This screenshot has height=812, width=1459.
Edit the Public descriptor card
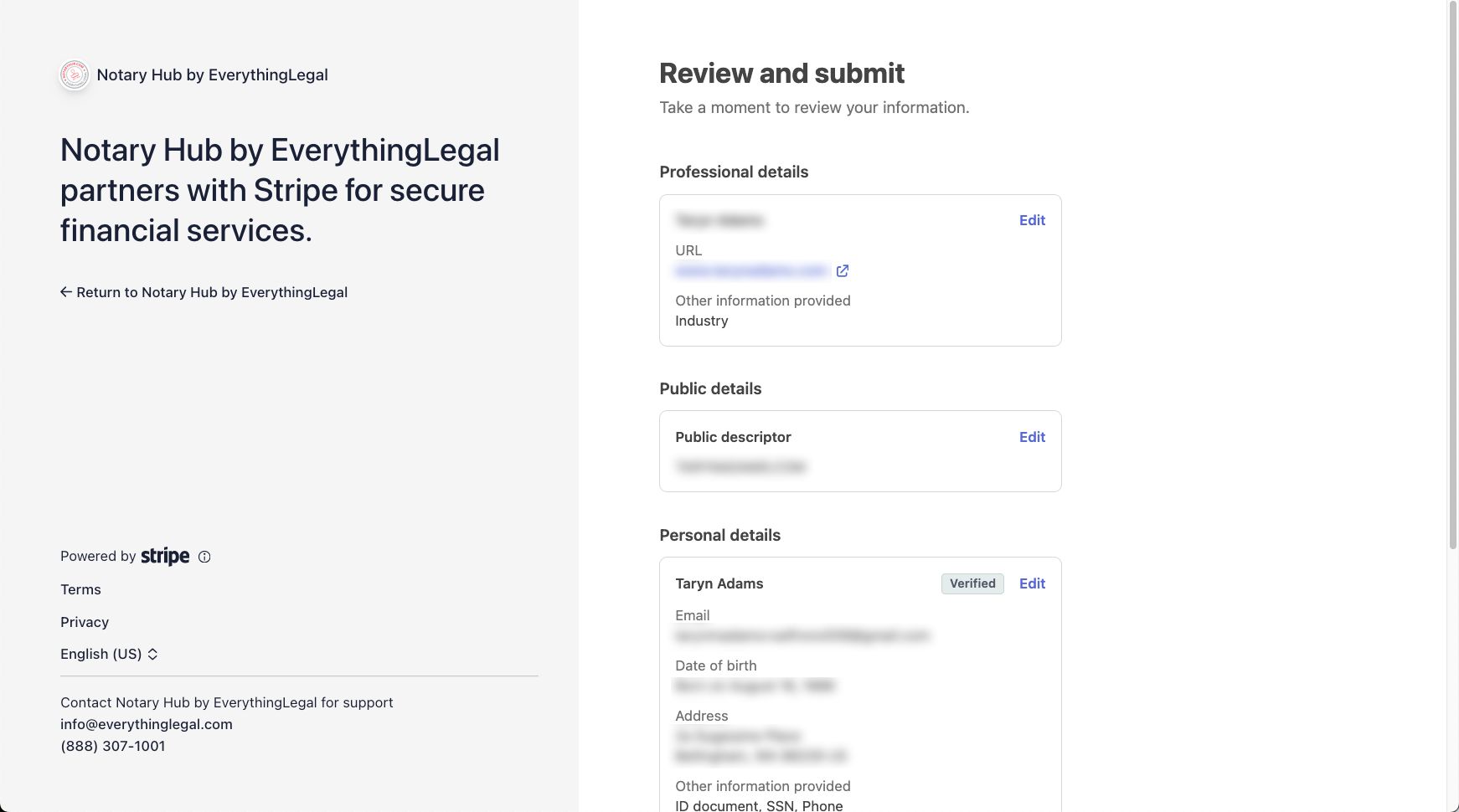(x=1032, y=437)
